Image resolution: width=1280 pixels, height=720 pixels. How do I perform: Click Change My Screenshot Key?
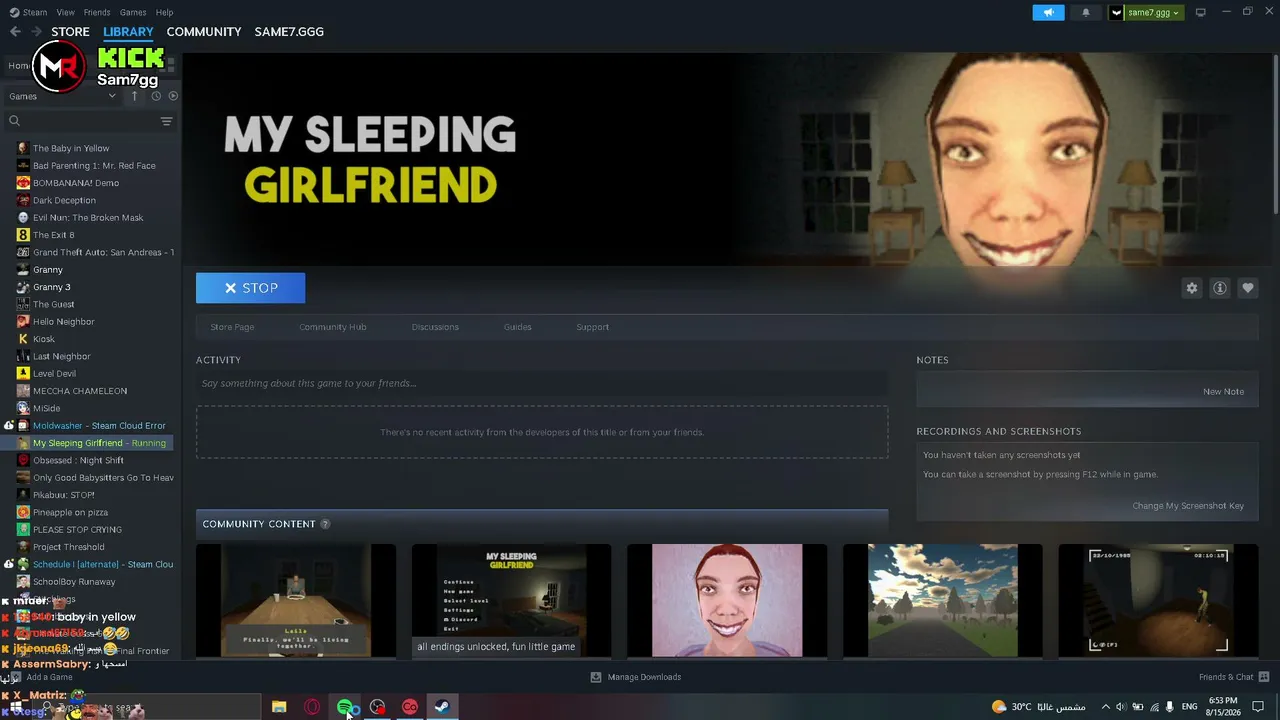pos(1188,506)
